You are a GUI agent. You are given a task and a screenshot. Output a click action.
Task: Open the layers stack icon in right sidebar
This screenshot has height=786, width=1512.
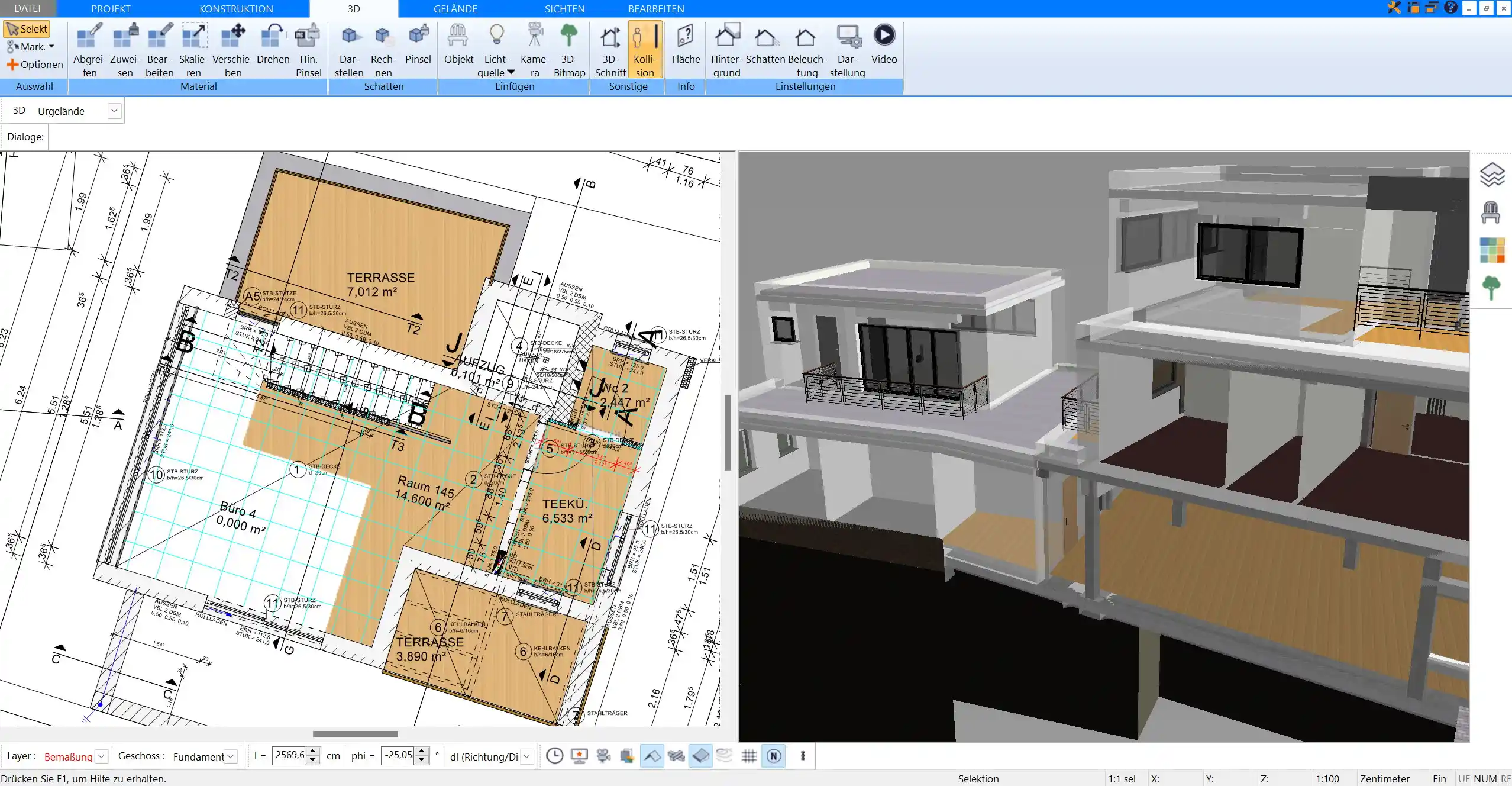[x=1492, y=175]
